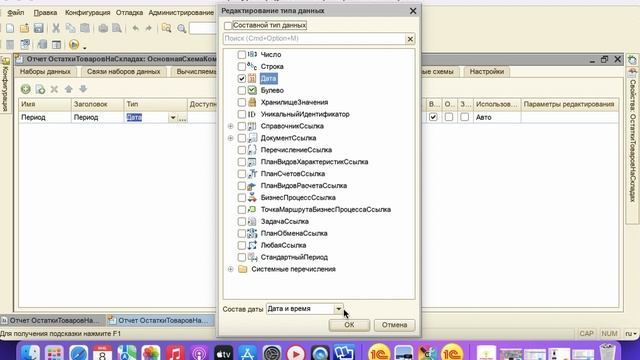Clear the search field with X button
The width and height of the screenshot is (640, 360).
410,39
